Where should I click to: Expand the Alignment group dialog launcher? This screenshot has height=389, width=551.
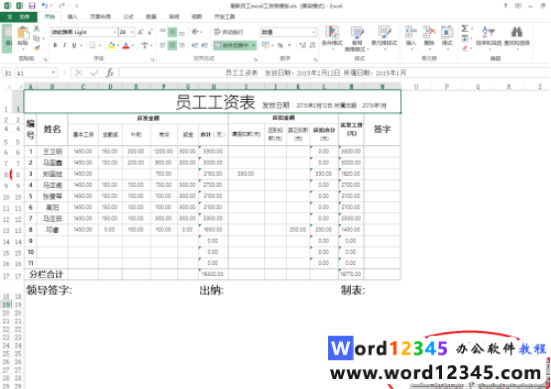[255, 59]
